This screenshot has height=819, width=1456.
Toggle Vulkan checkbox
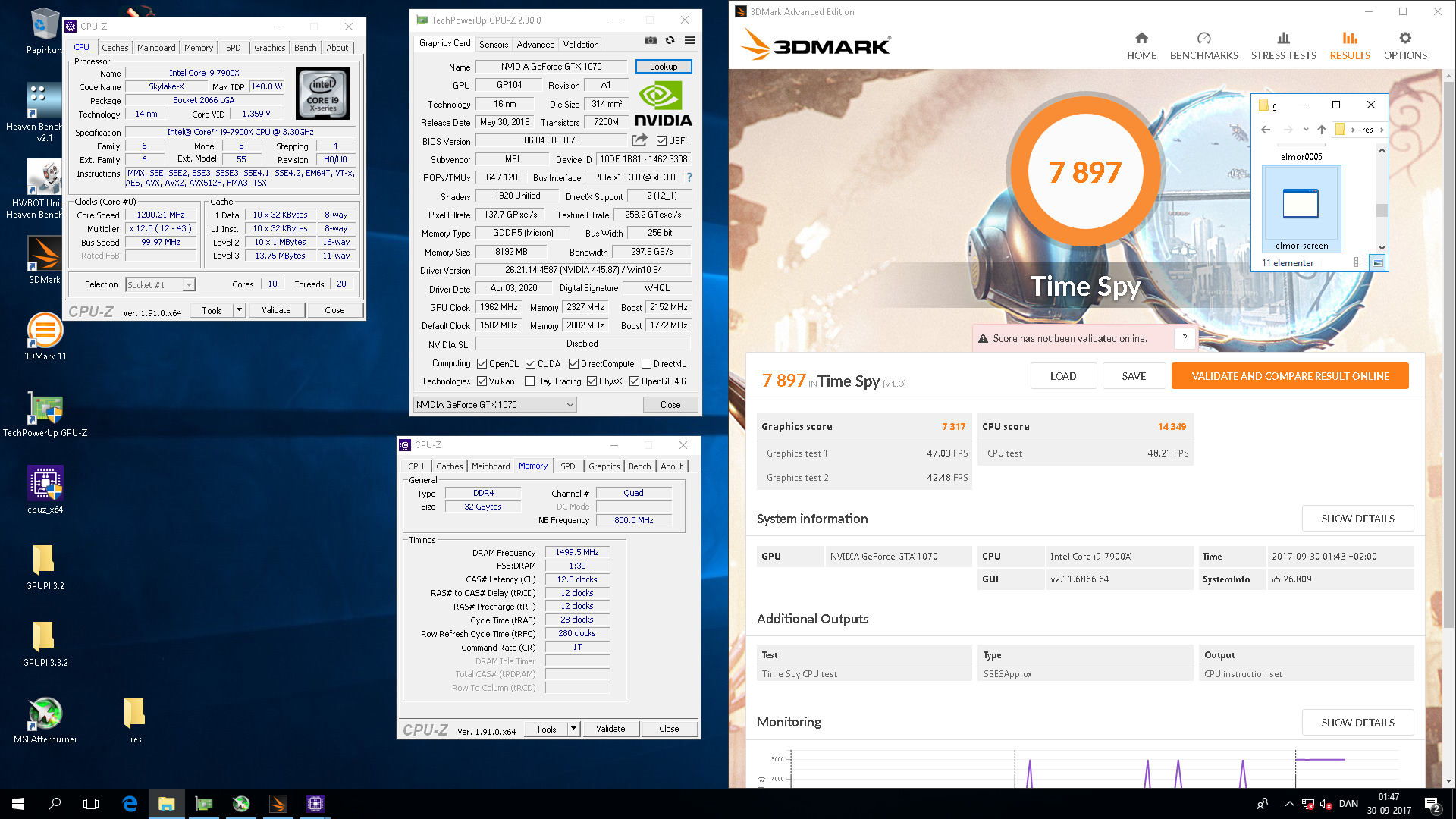(482, 381)
